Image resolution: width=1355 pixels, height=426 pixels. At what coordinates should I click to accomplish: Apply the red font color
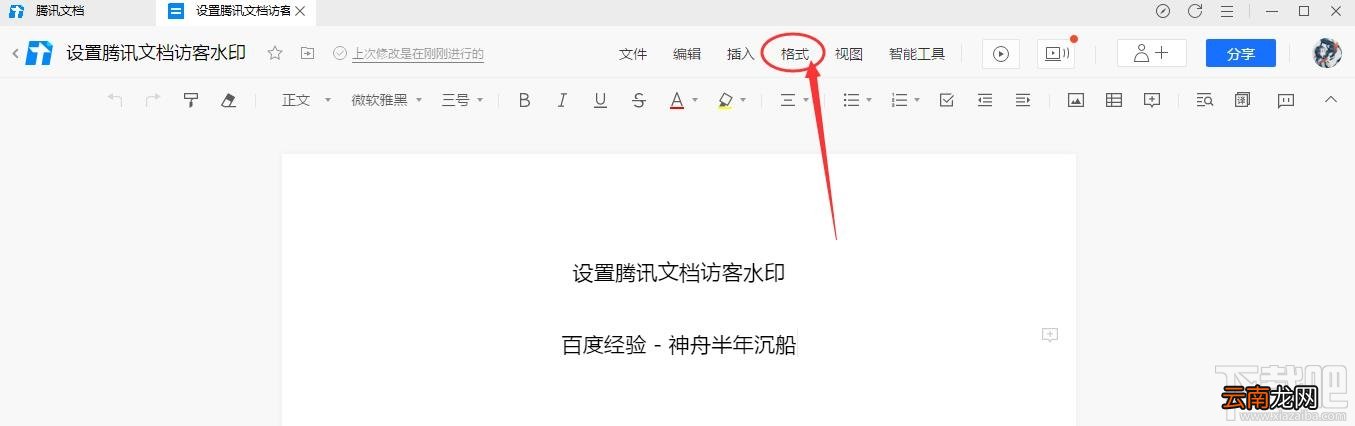677,100
